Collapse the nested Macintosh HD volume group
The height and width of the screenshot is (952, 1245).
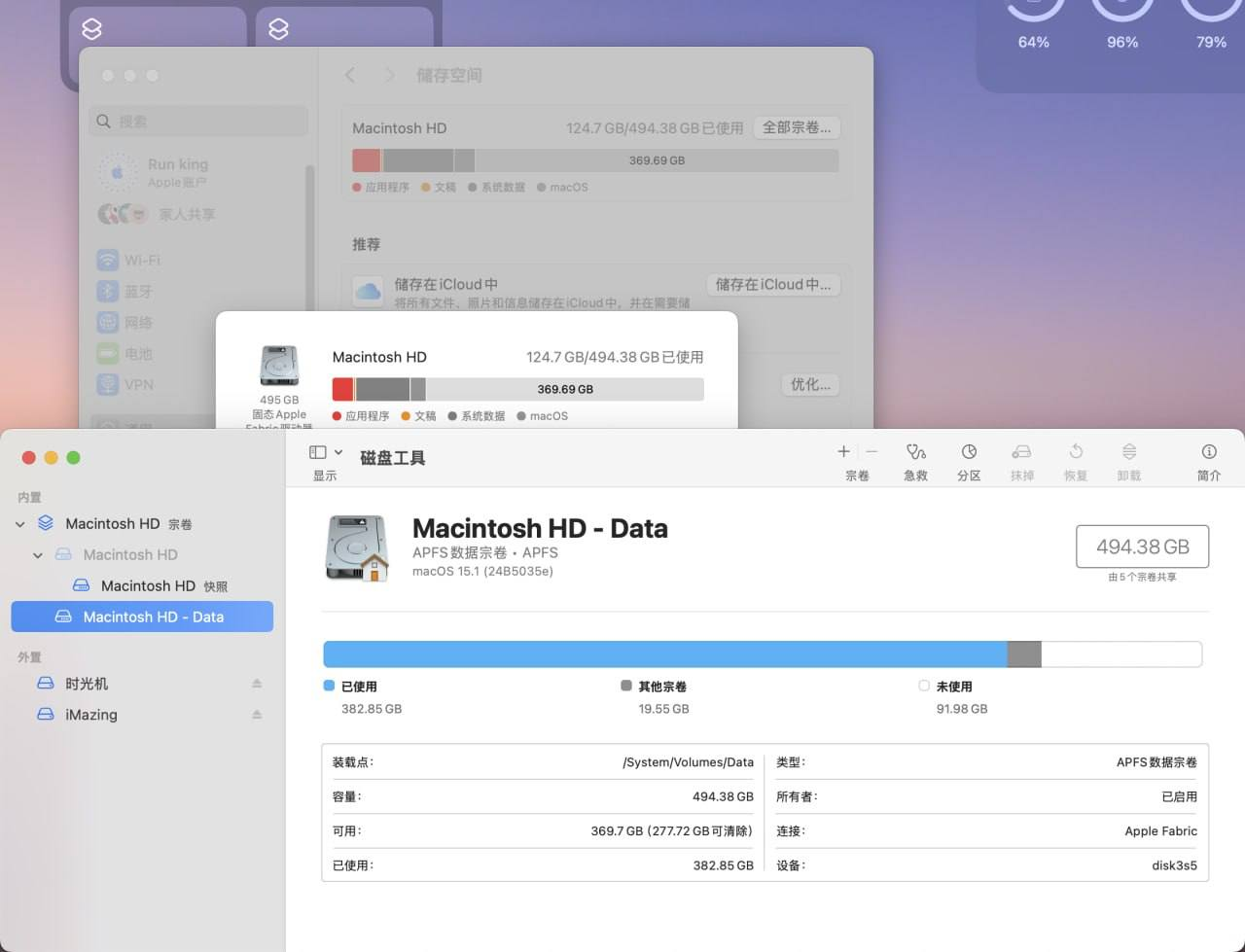[38, 555]
